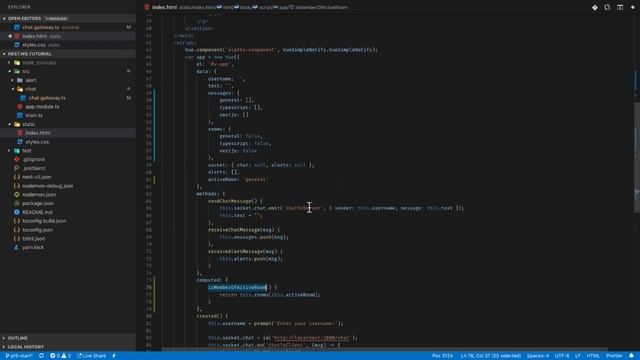Collapse the static folder

[x=29, y=124]
